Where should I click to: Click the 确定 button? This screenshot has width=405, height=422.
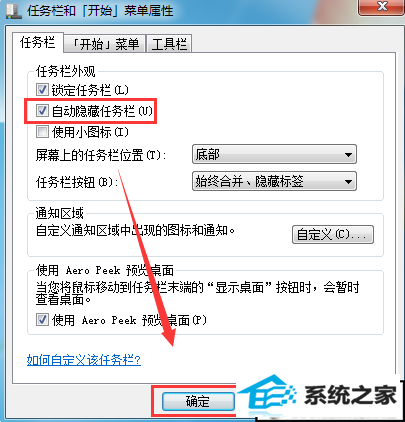click(x=198, y=401)
